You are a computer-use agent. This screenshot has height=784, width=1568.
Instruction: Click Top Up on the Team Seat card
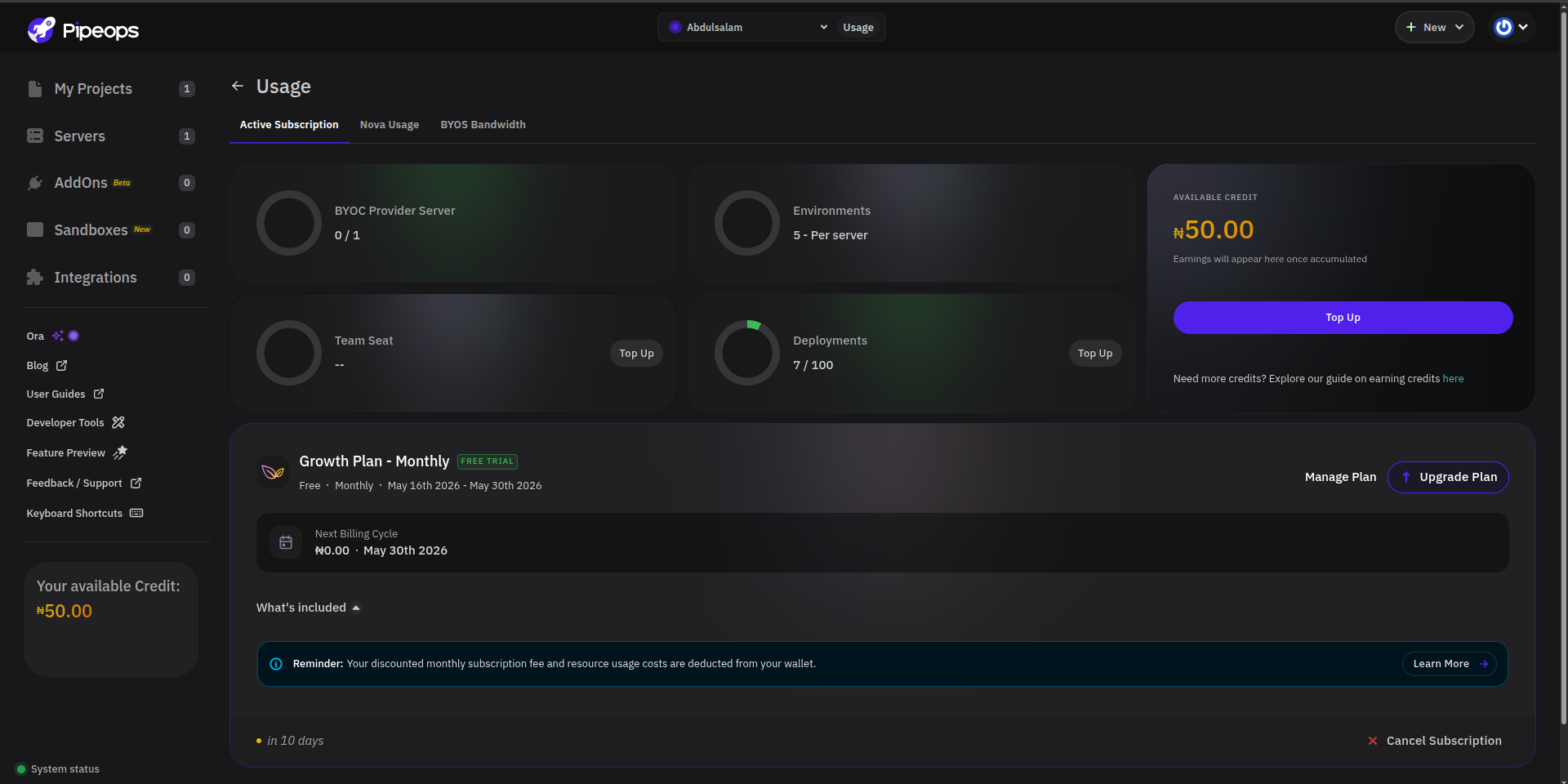[636, 354]
